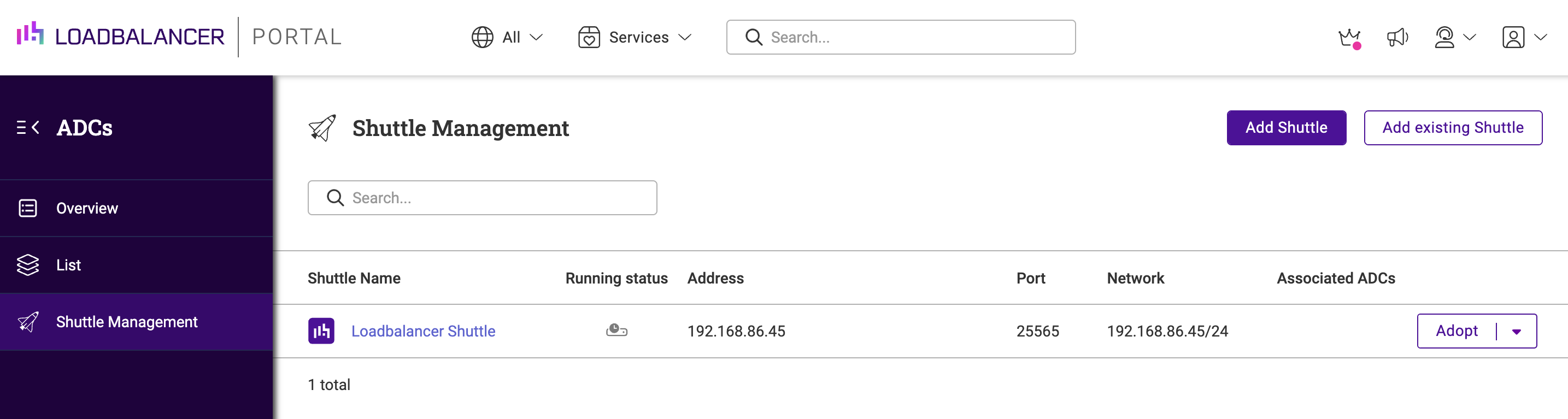
Task: Click the Add Shuttle button
Action: [1286, 127]
